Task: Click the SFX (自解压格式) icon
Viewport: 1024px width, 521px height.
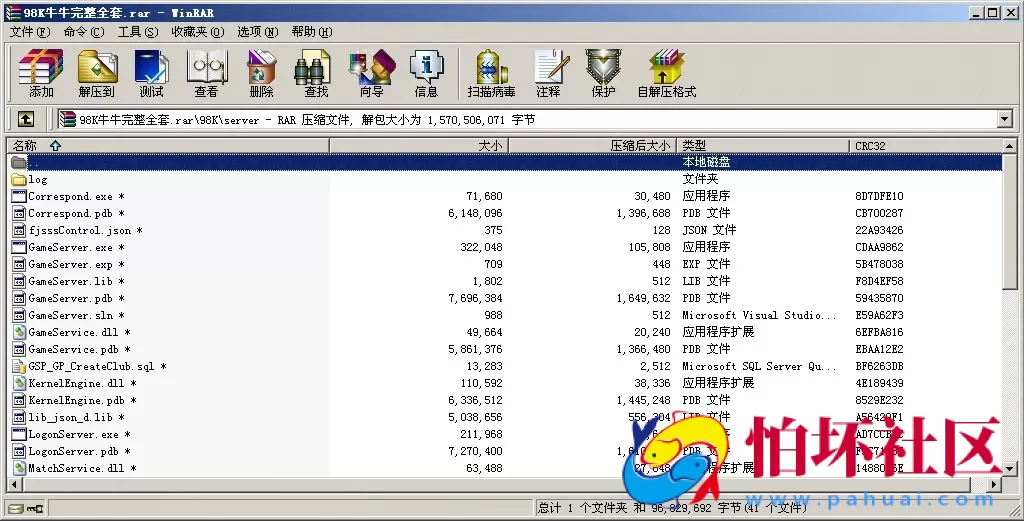Action: point(667,72)
